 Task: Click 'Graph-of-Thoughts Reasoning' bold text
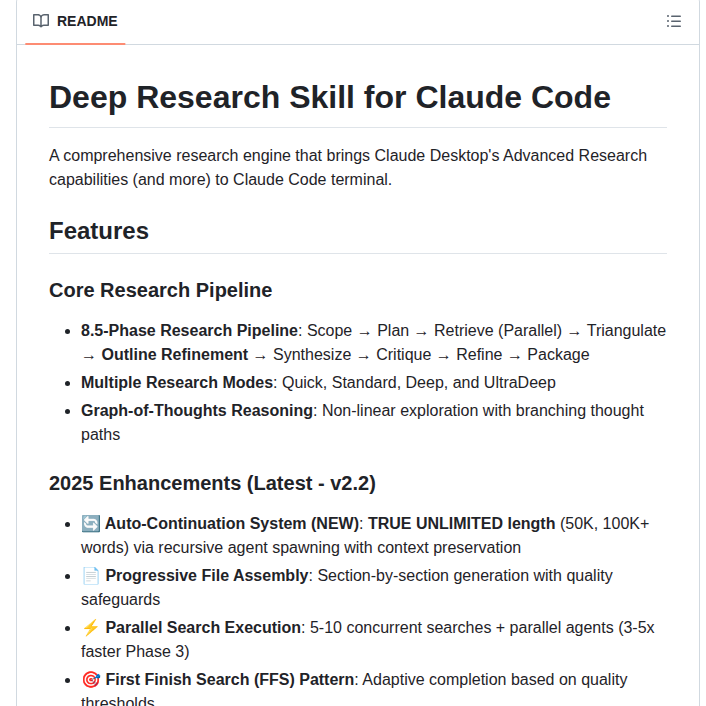click(x=197, y=411)
